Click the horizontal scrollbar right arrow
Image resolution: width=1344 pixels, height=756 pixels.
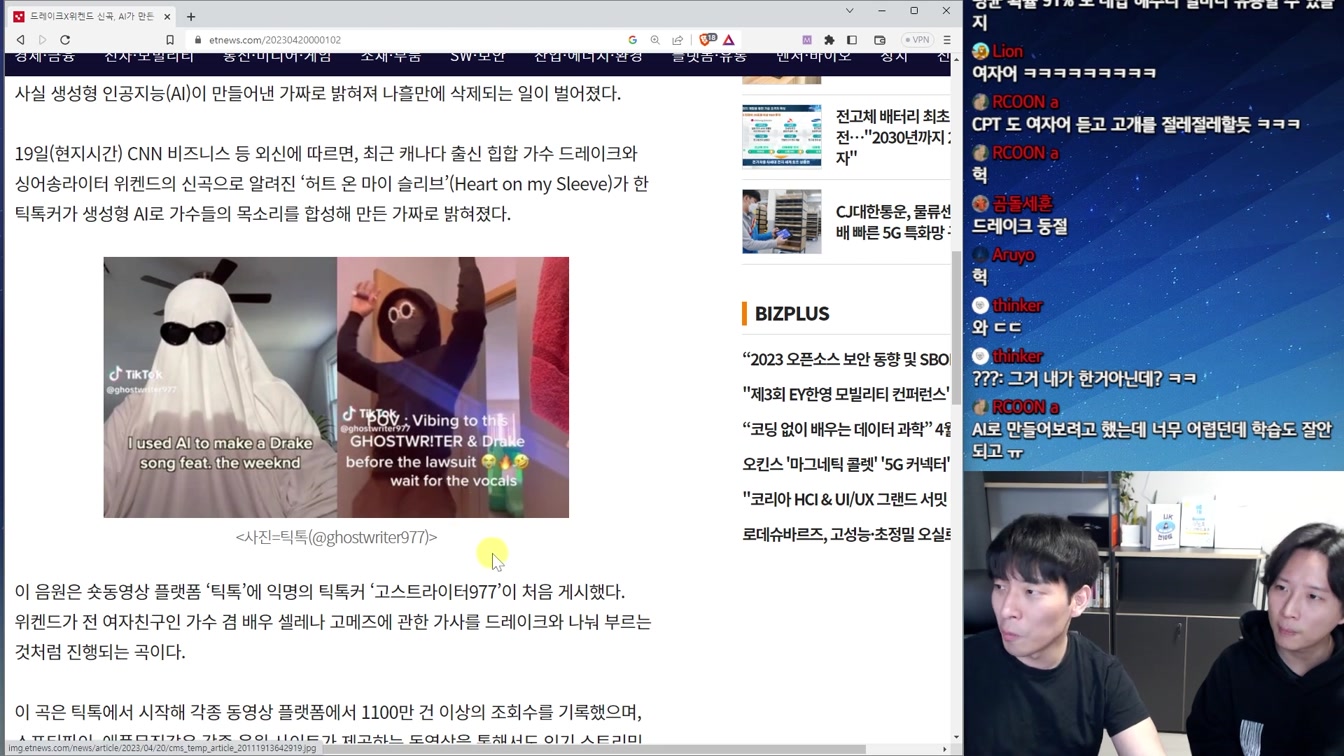(x=945, y=748)
